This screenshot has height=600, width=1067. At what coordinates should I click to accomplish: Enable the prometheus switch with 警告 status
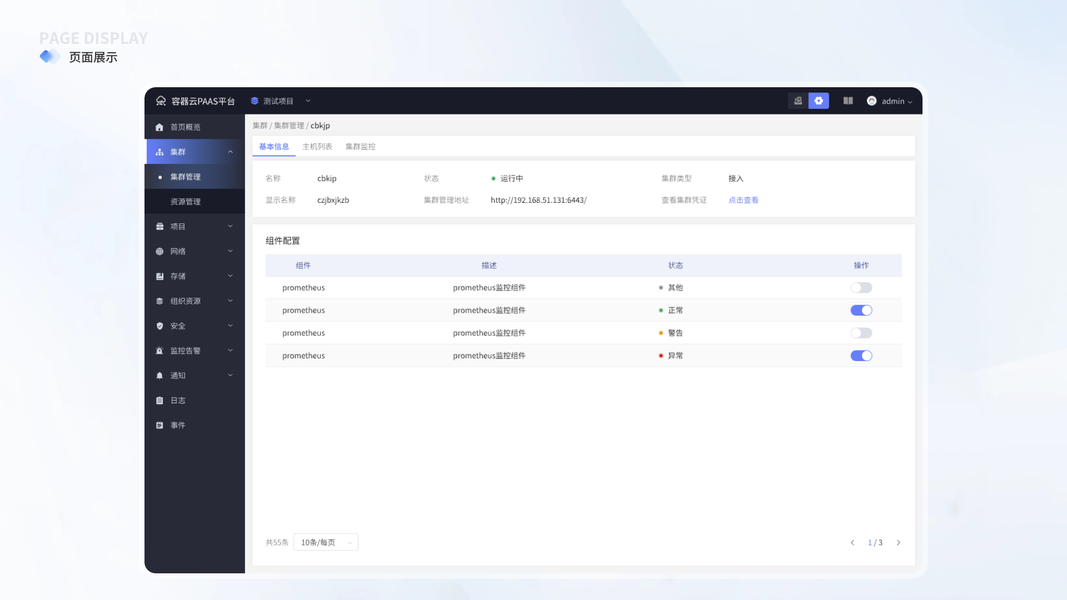861,333
